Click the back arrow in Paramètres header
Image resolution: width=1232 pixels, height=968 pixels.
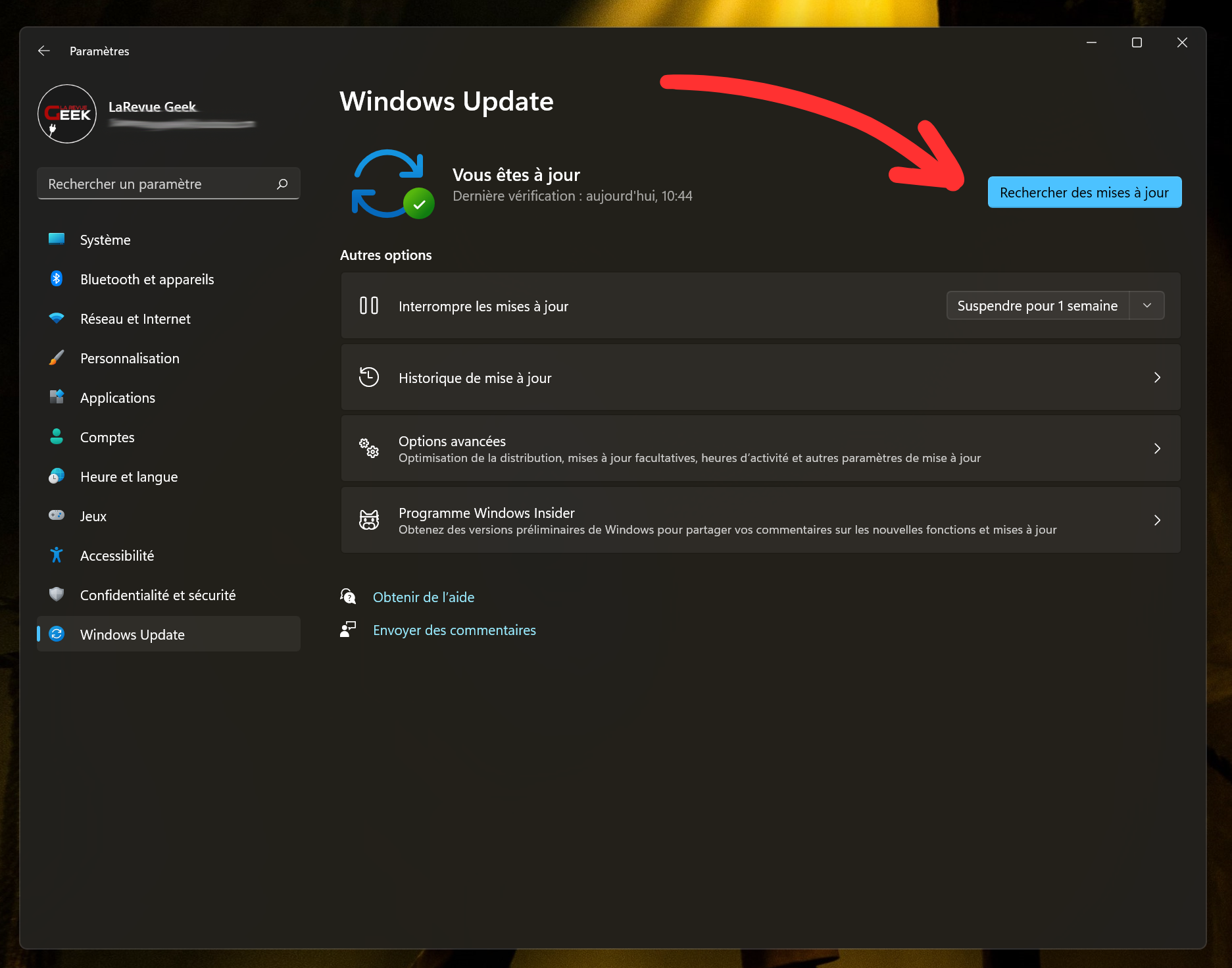(44, 51)
